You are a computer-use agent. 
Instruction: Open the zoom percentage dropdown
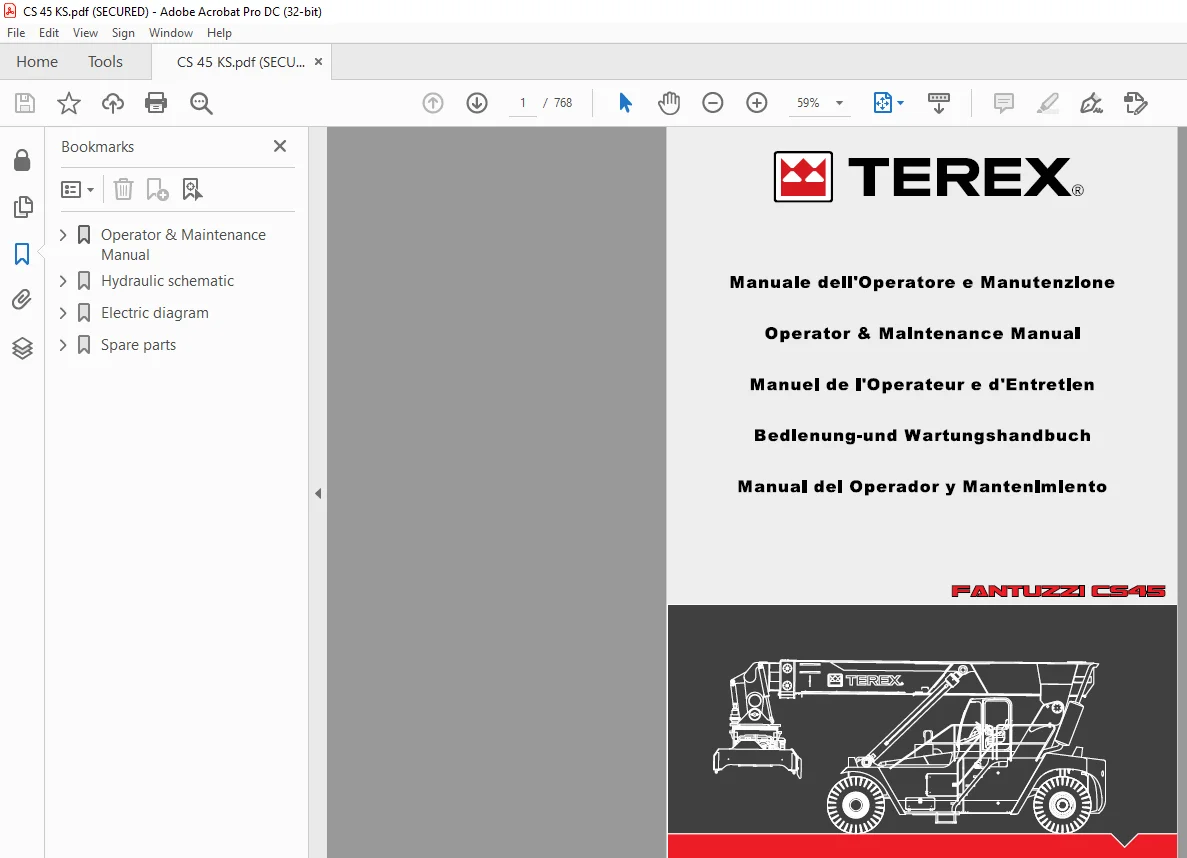pos(840,103)
